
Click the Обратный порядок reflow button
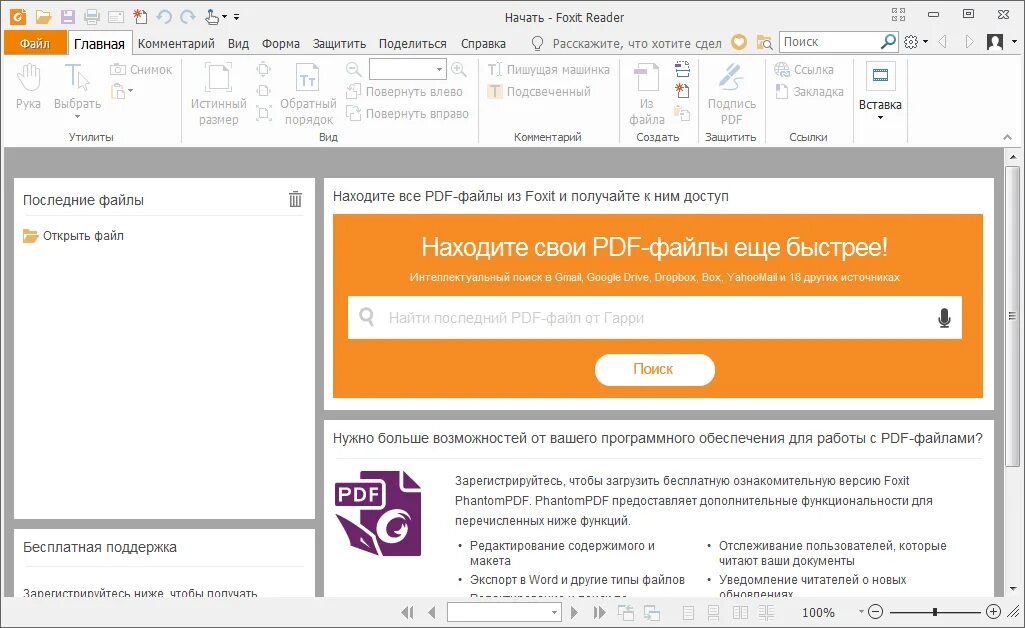pos(308,93)
